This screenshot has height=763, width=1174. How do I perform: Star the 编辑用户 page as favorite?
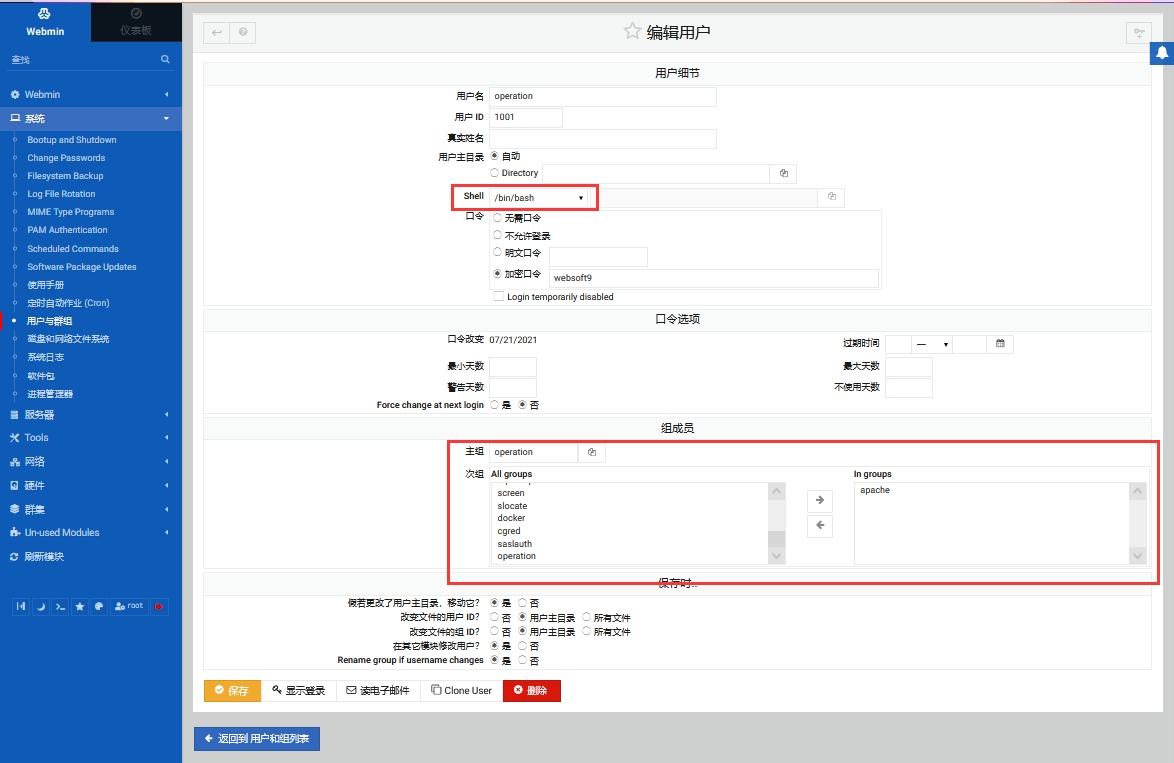(x=632, y=32)
